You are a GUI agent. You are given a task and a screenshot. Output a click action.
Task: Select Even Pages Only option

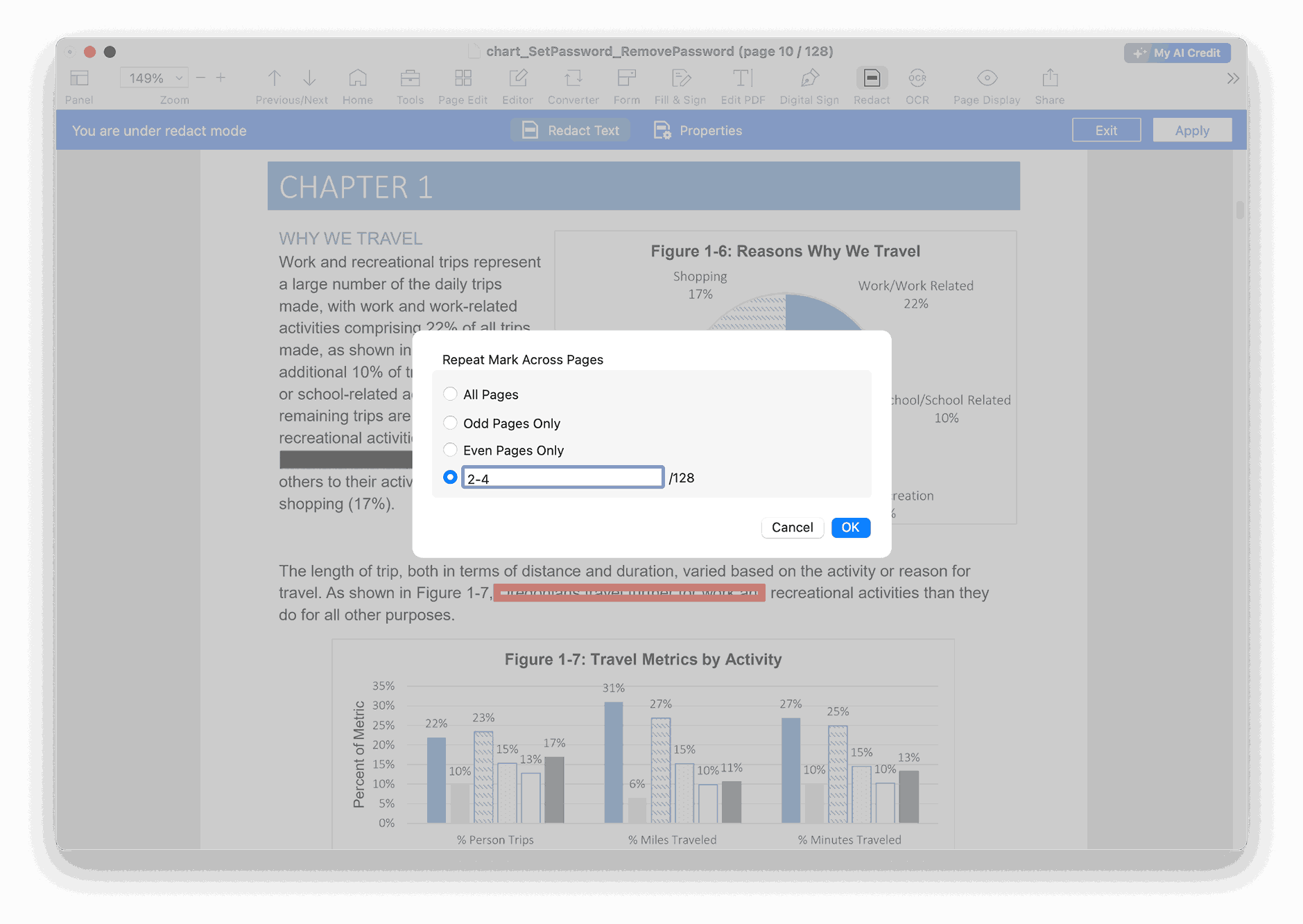[450, 450]
